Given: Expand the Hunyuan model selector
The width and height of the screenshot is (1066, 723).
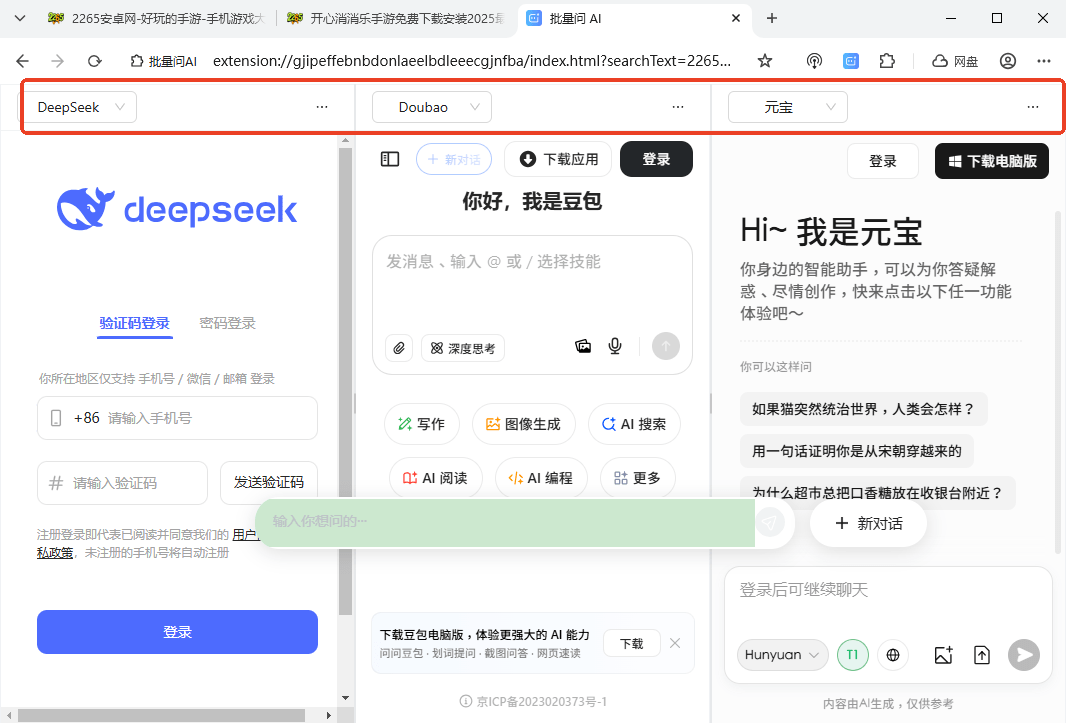Looking at the screenshot, I should 782,655.
